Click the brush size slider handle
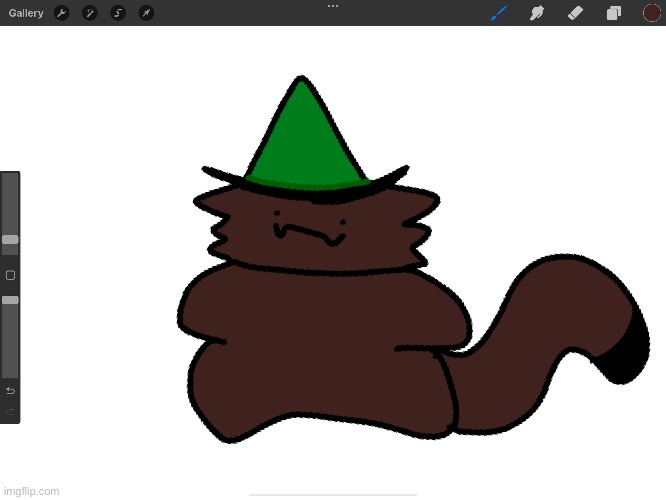 [x=10, y=240]
